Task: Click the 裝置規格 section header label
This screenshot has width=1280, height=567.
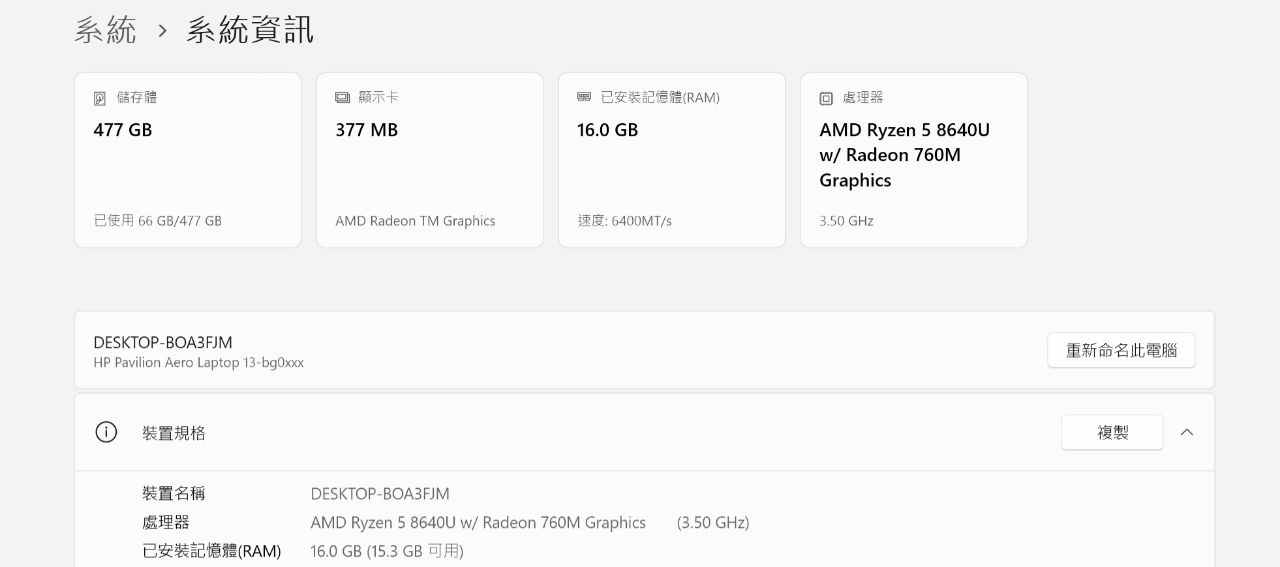Action: 174,433
